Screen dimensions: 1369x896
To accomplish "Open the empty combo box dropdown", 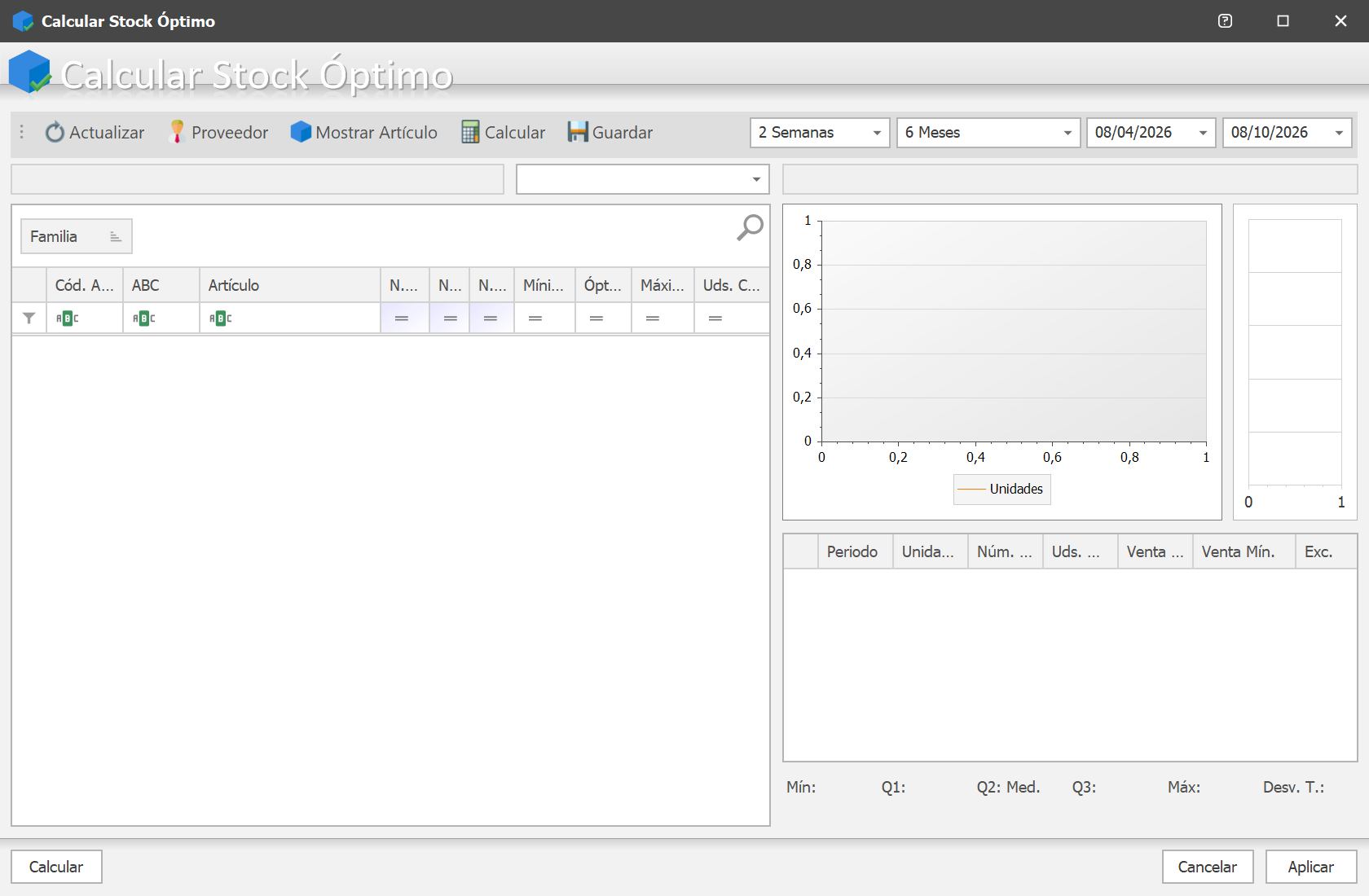I will tap(756, 179).
